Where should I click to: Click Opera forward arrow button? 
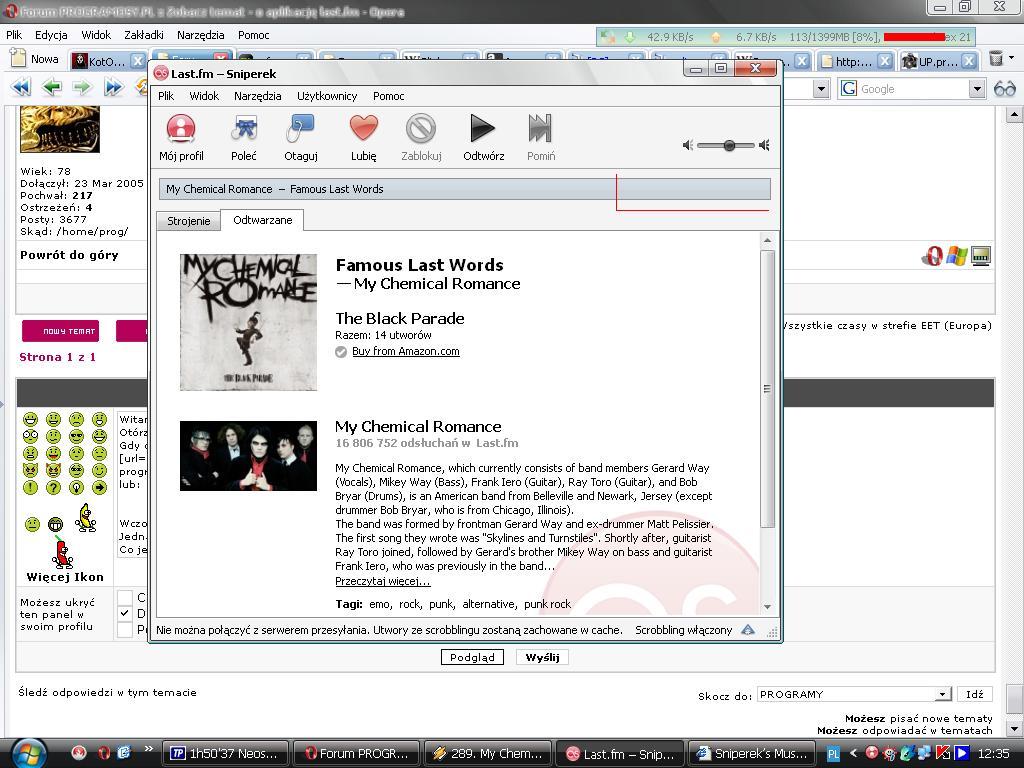pyautogui.click(x=82, y=87)
